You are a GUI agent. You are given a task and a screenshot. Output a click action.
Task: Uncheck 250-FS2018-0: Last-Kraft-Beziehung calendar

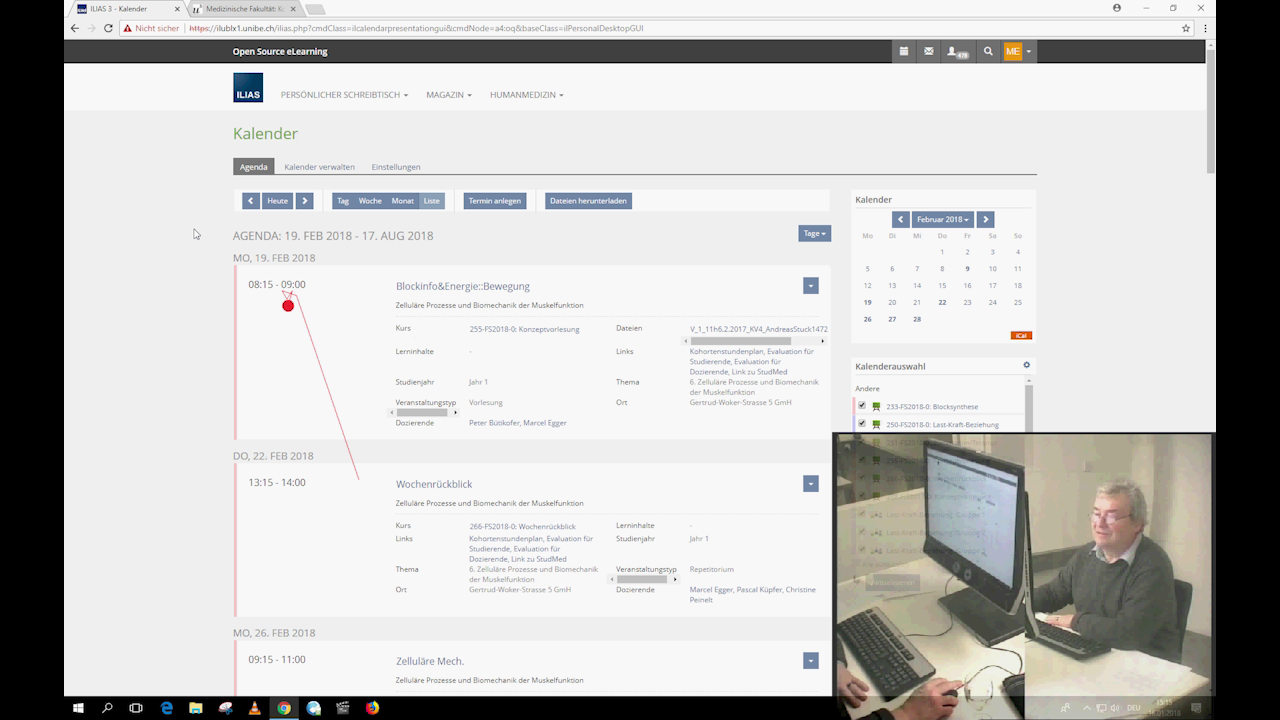862,424
